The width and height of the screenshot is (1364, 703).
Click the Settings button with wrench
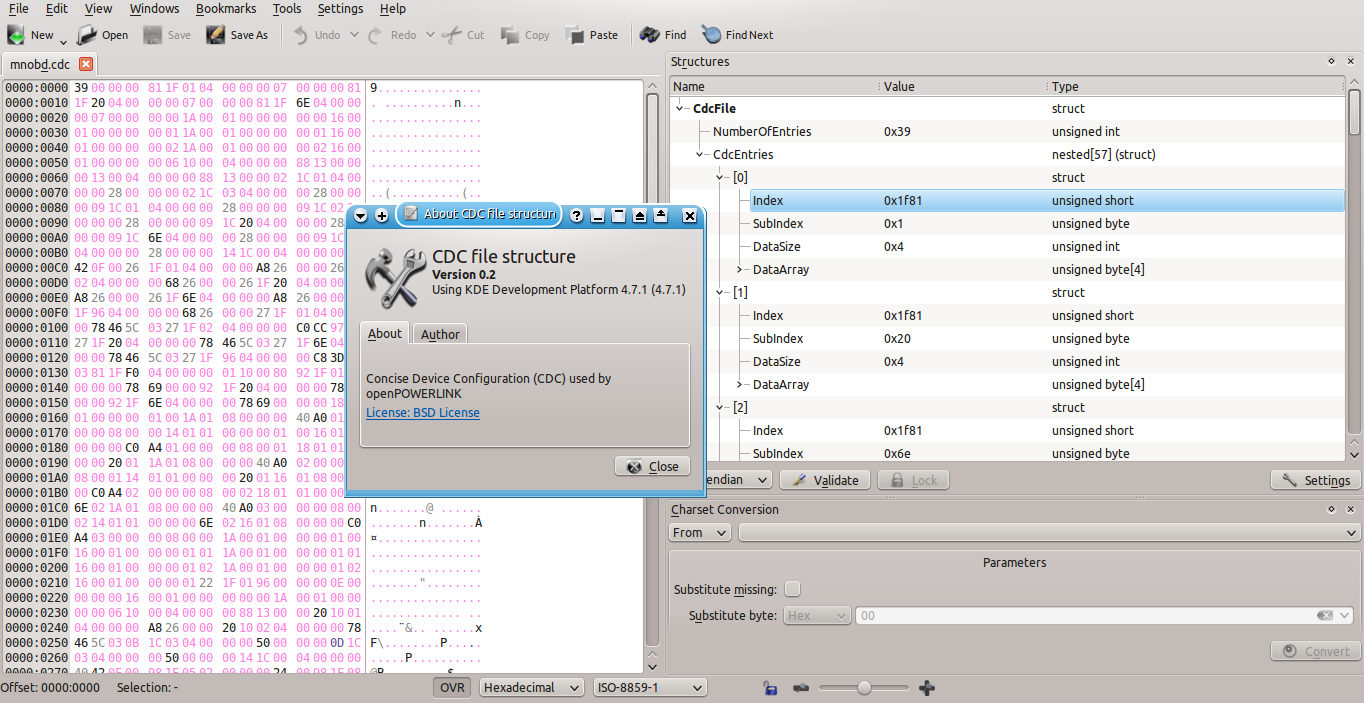[x=1315, y=480]
